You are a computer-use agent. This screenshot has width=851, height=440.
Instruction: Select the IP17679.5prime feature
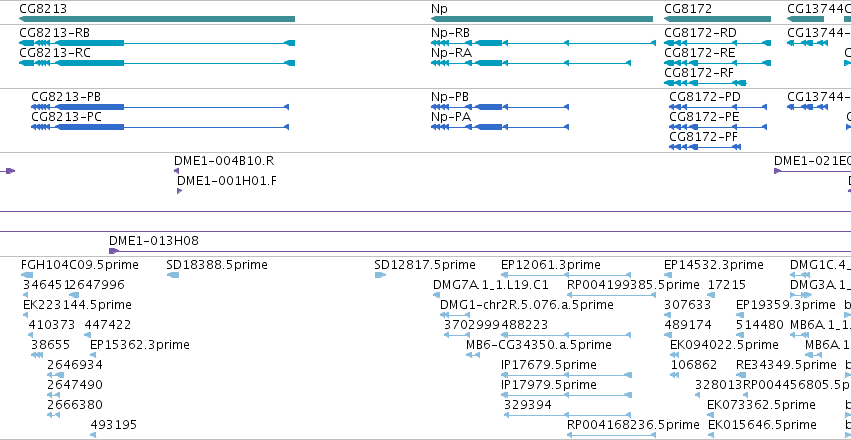567,375
